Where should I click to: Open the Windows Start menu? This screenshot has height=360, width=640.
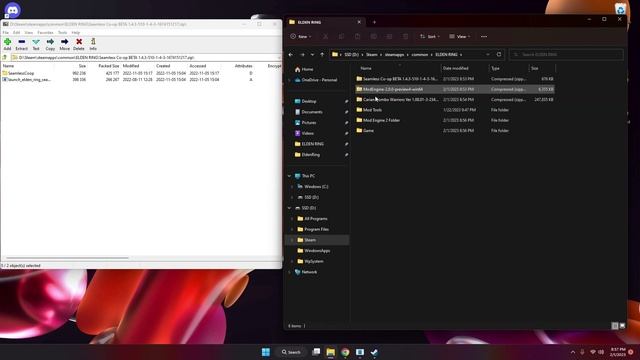click(x=266, y=352)
